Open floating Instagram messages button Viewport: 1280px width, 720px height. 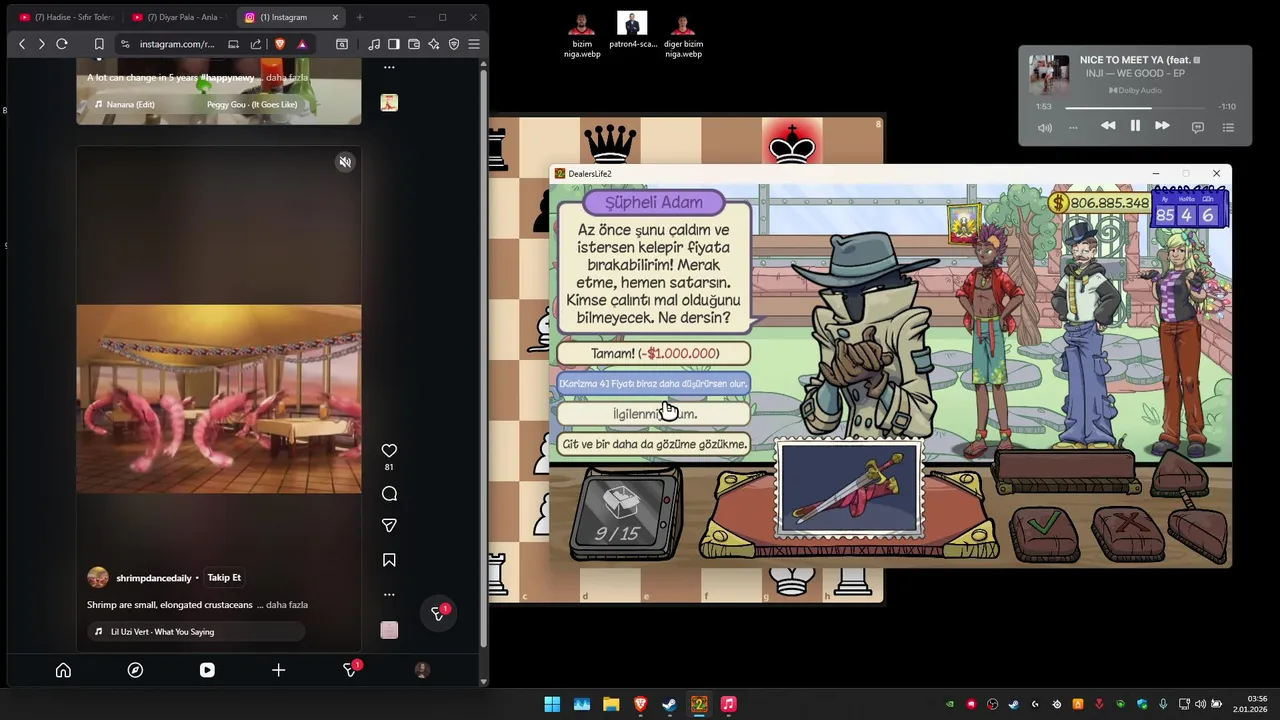(438, 613)
